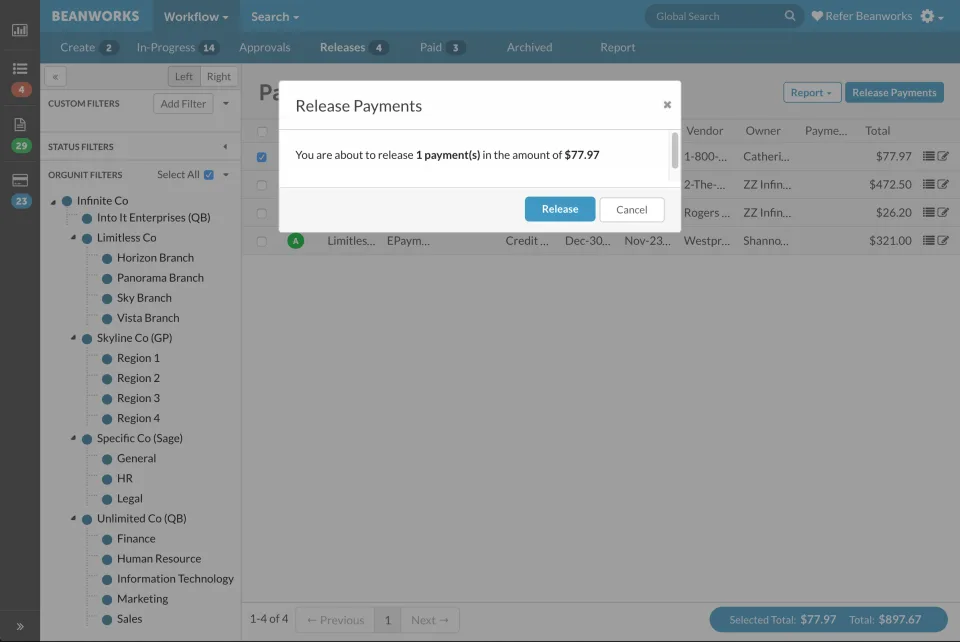Switch to the Approvals tab
Screen dimensions: 960x642
tap(264, 47)
